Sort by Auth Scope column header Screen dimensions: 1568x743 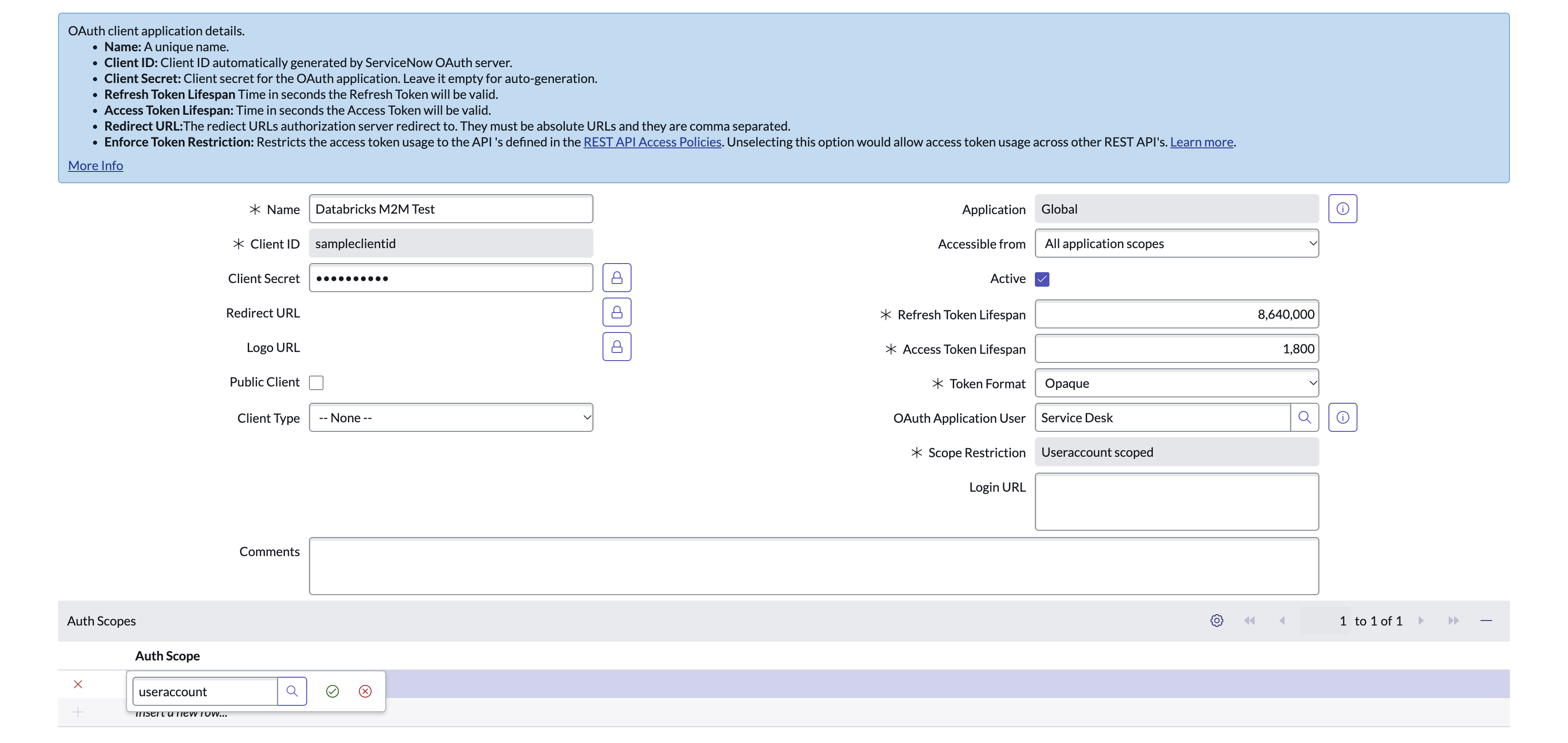pyautogui.click(x=167, y=655)
